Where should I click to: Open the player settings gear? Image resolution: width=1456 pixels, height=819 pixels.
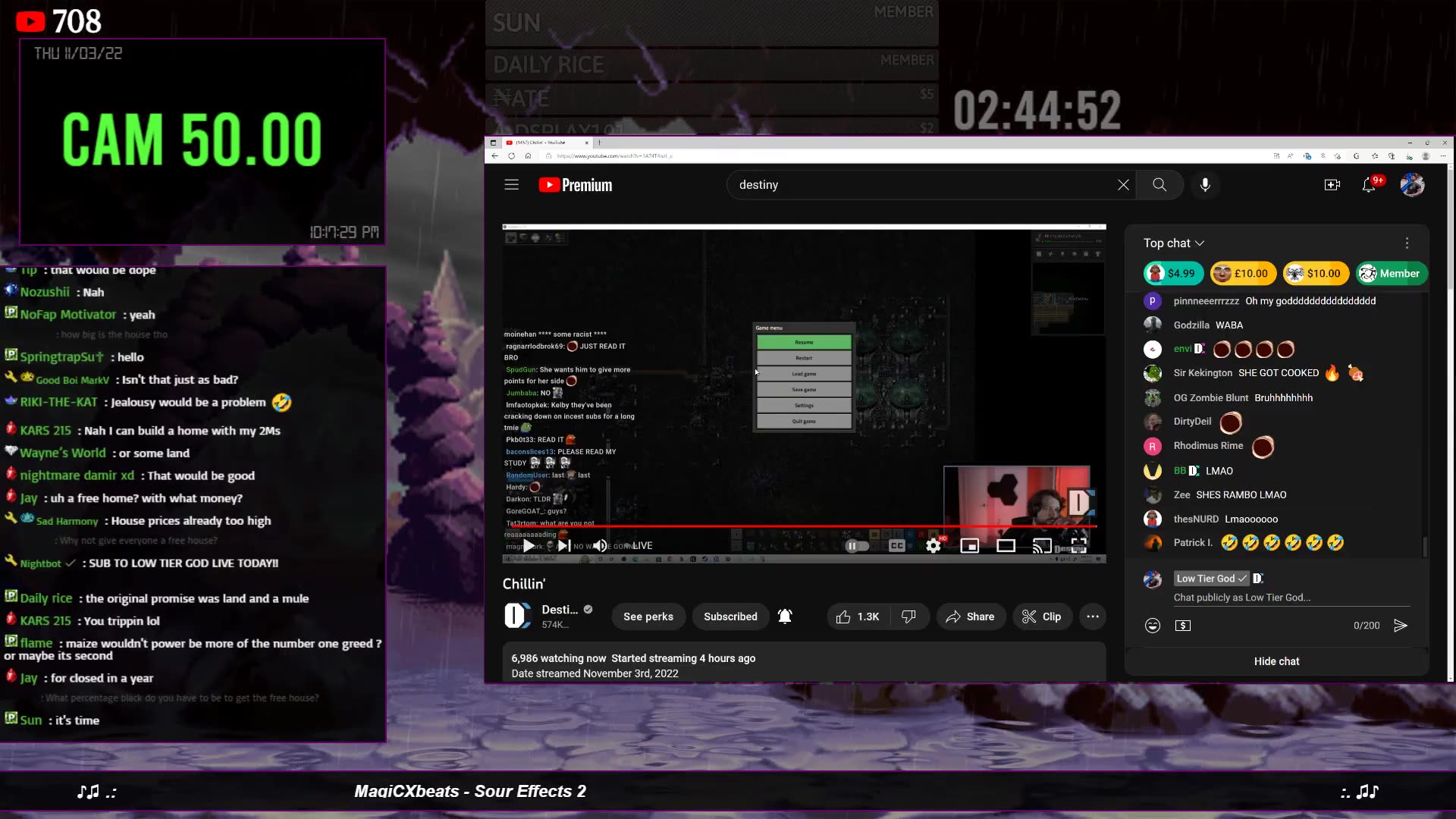click(933, 545)
